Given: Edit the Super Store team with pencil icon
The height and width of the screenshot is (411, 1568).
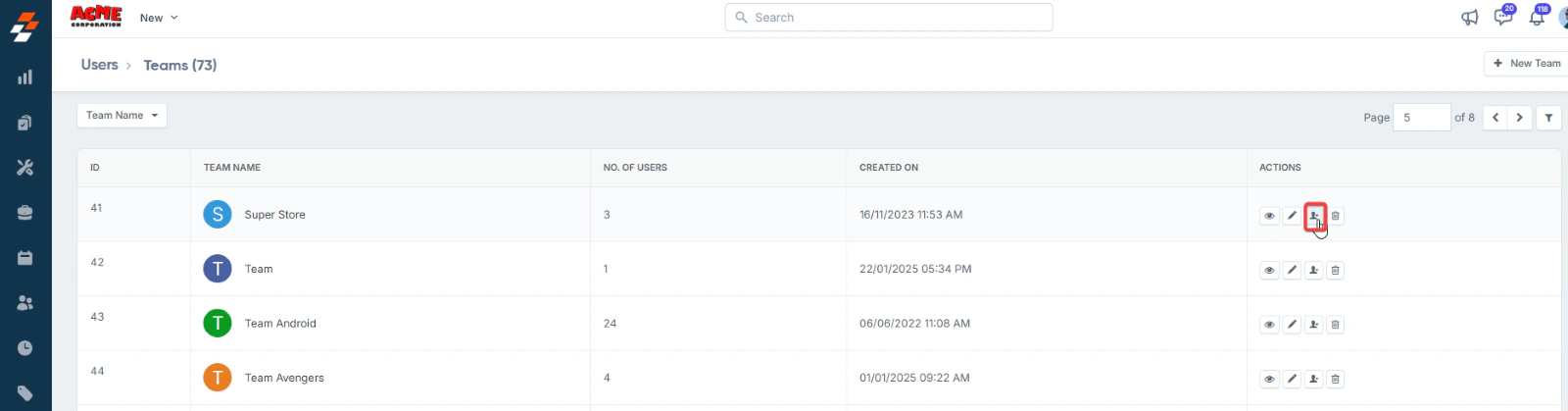Looking at the screenshot, I should pyautogui.click(x=1292, y=216).
